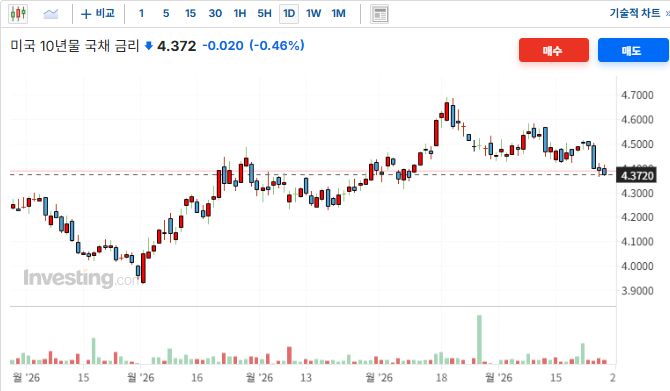Switch to the area chart icon
This screenshot has width=670, height=391.
click(51, 14)
